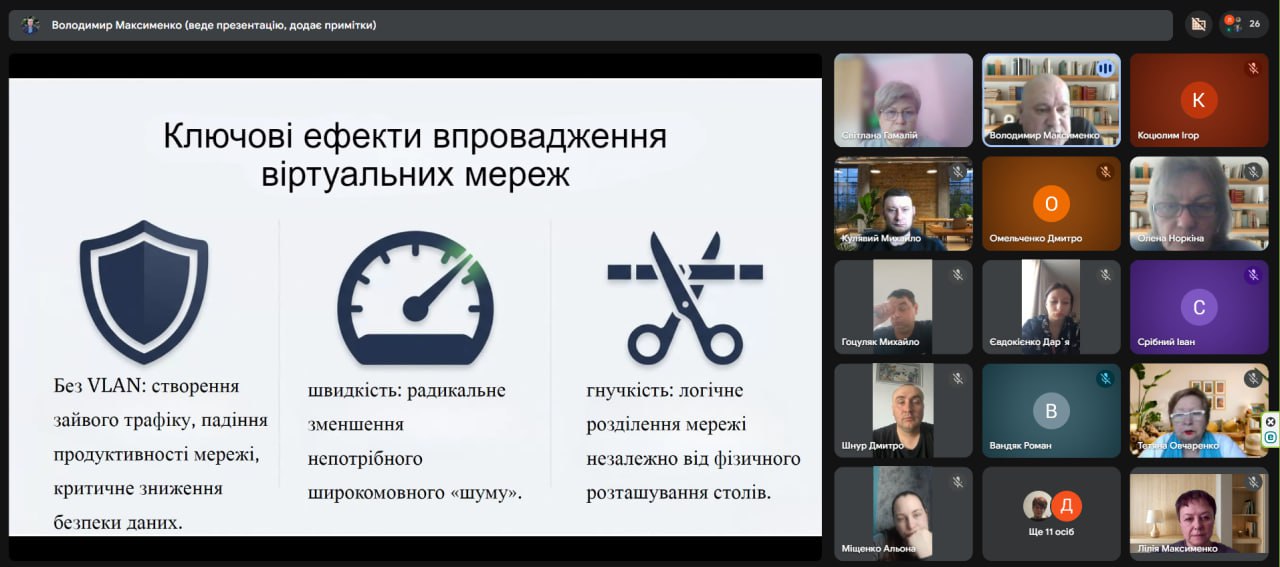Select the Міщенко Альона video tile
The image size is (1280, 567).
coord(903,513)
